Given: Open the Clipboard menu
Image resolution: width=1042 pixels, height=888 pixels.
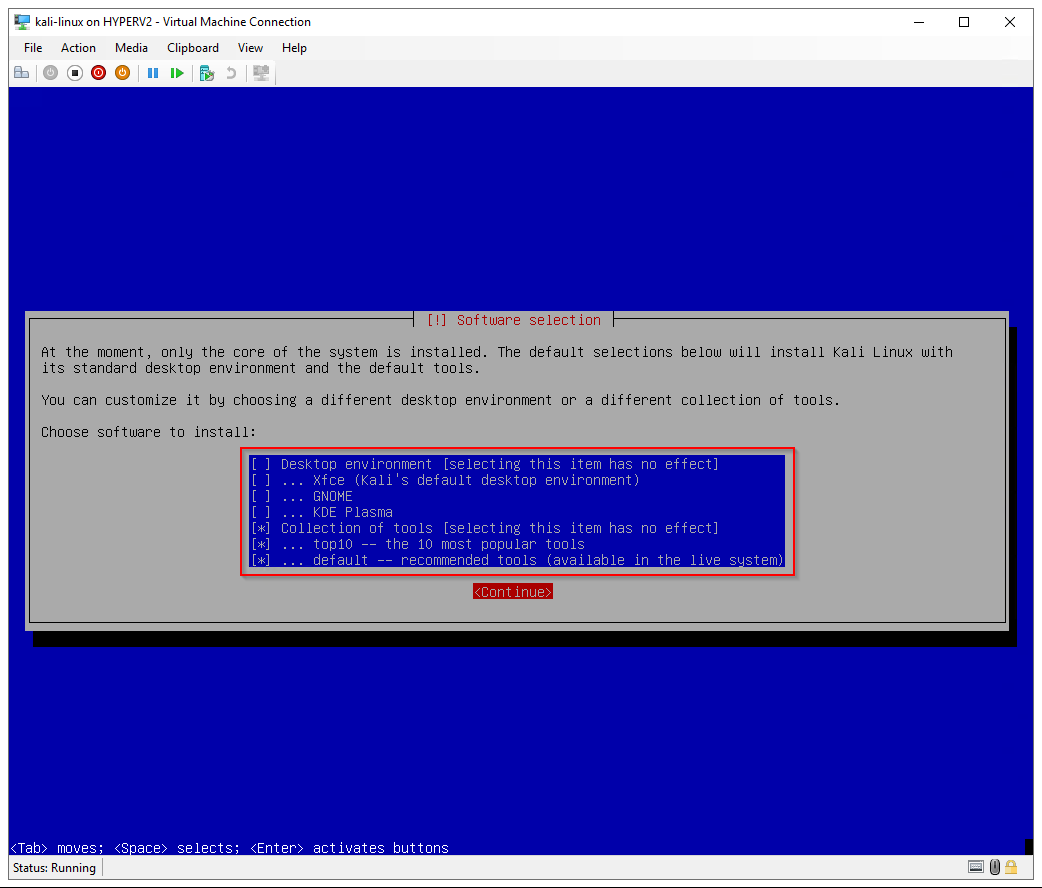Looking at the screenshot, I should [193, 48].
